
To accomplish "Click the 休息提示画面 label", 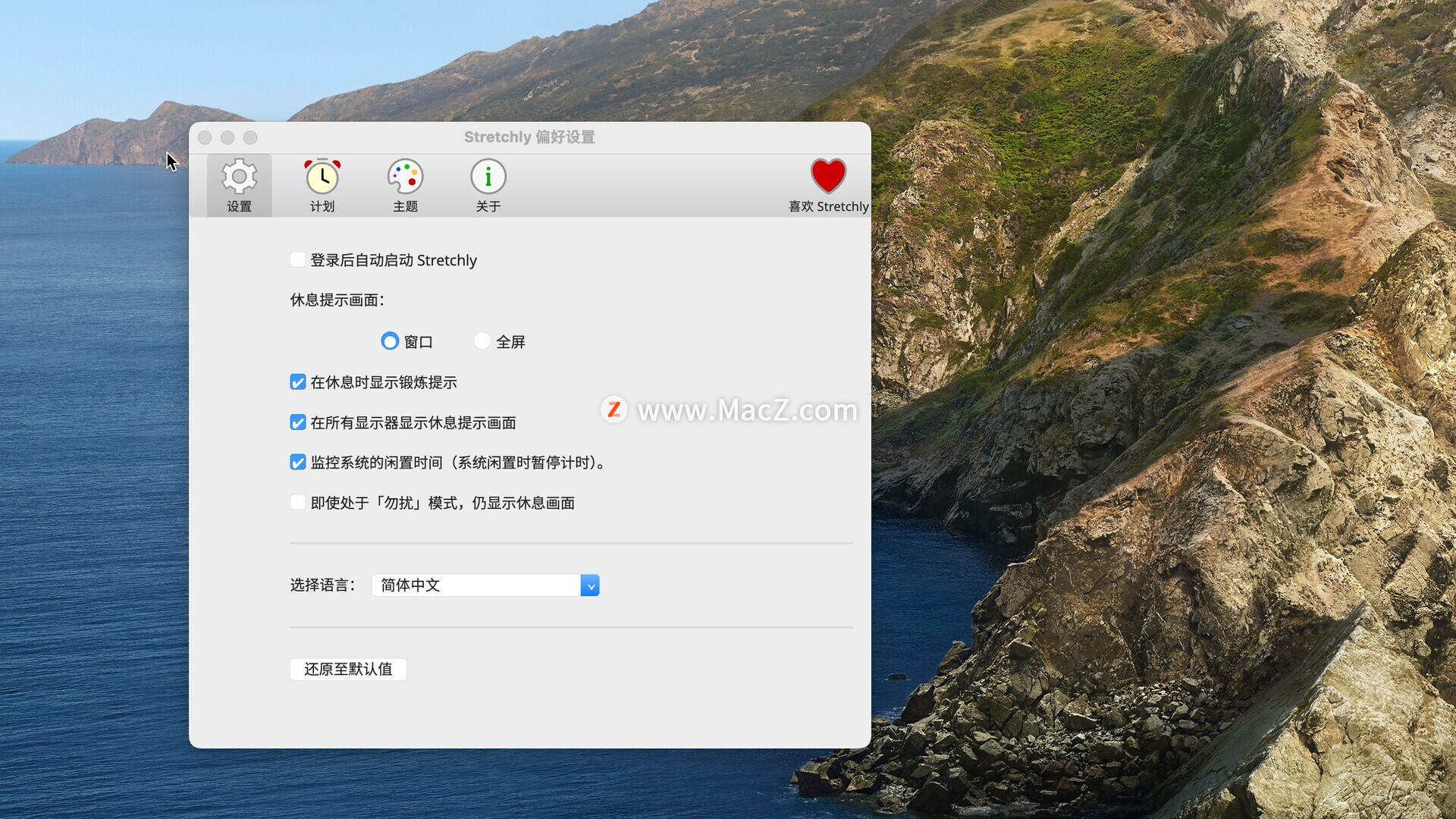I will 337,300.
